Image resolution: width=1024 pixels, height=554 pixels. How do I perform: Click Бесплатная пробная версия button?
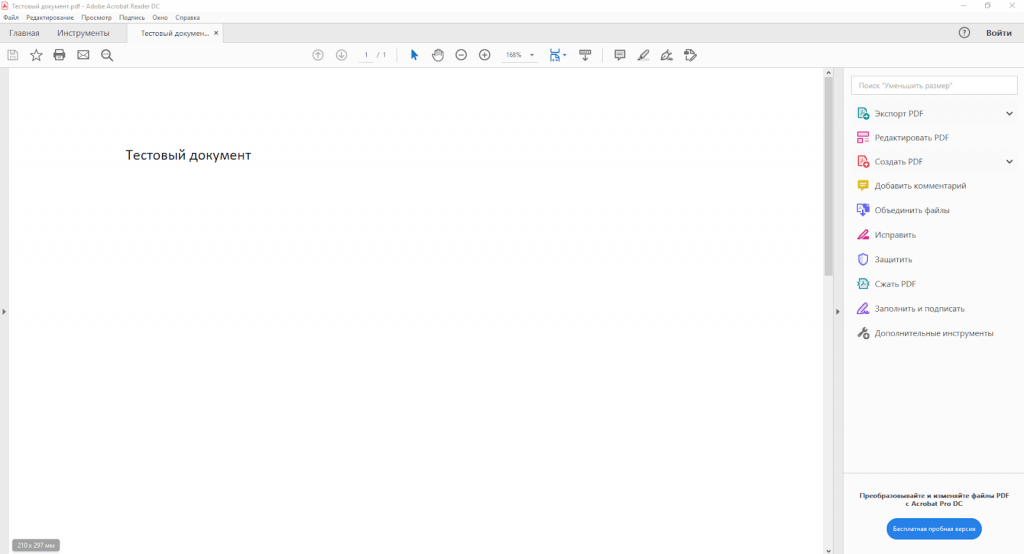tap(934, 529)
